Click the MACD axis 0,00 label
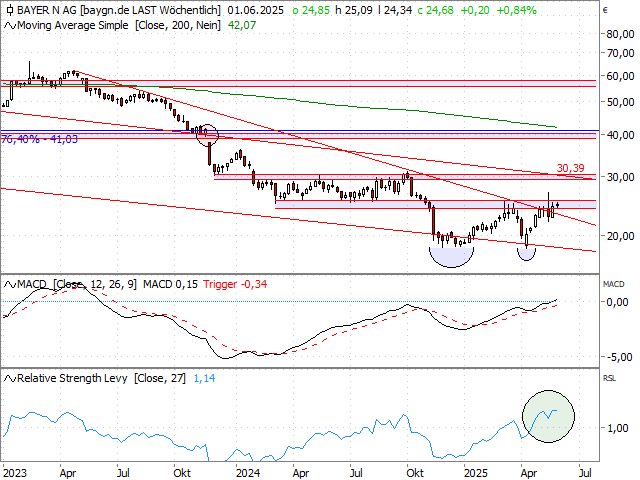The image size is (640, 480). coord(618,302)
